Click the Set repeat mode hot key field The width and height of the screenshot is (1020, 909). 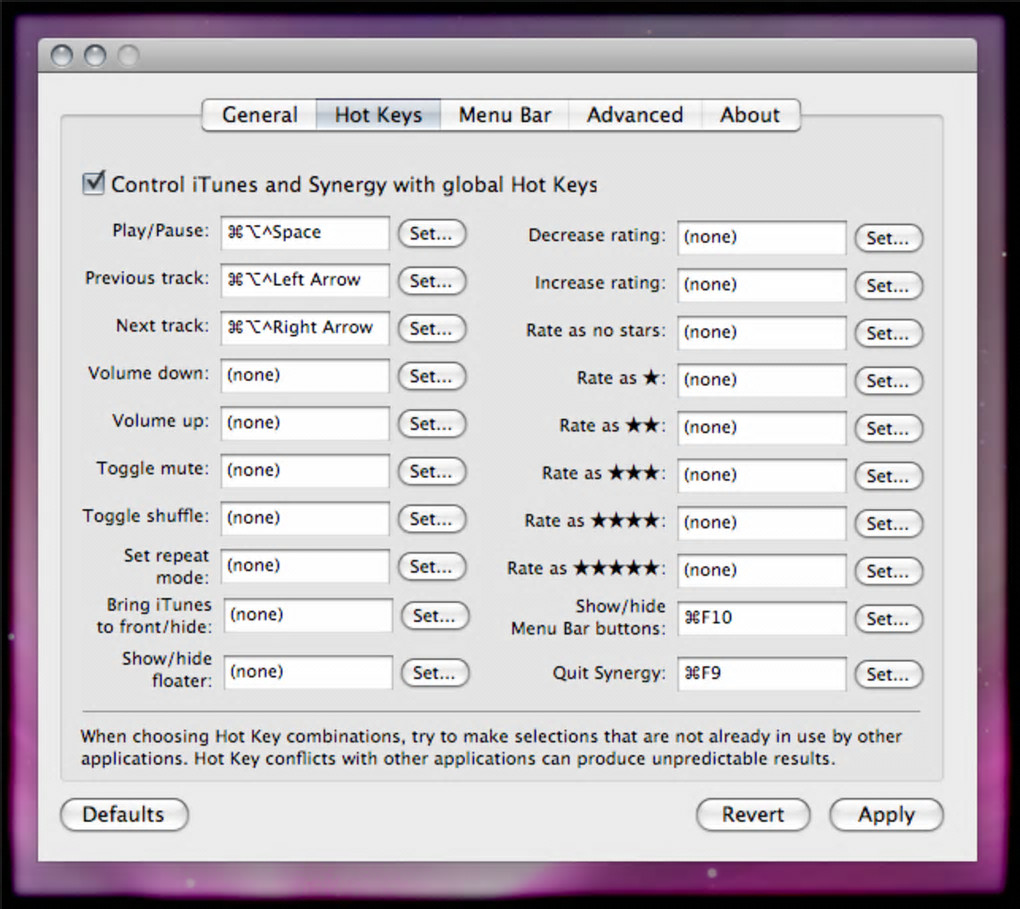(x=305, y=566)
